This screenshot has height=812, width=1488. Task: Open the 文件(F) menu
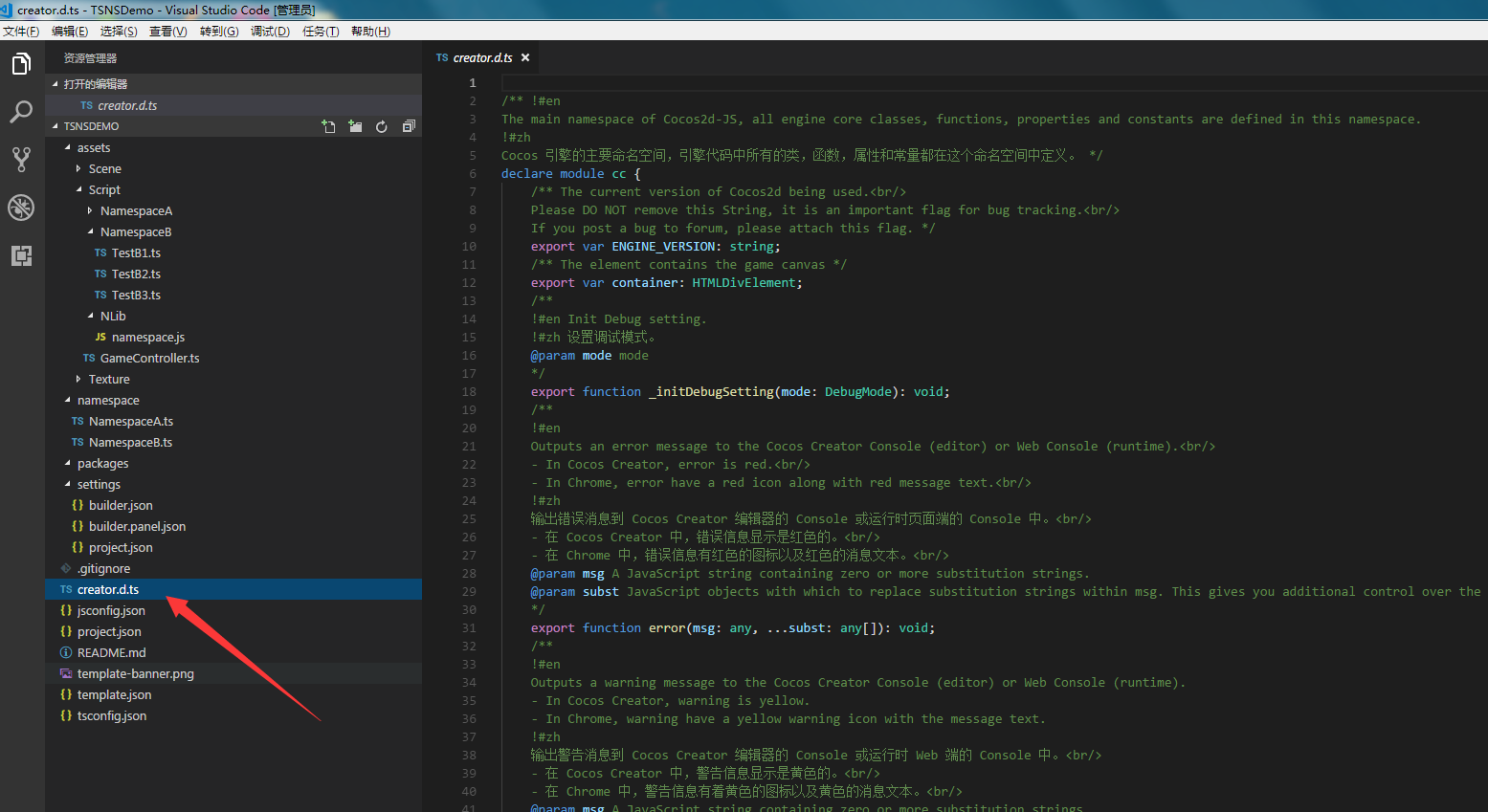coord(21,32)
